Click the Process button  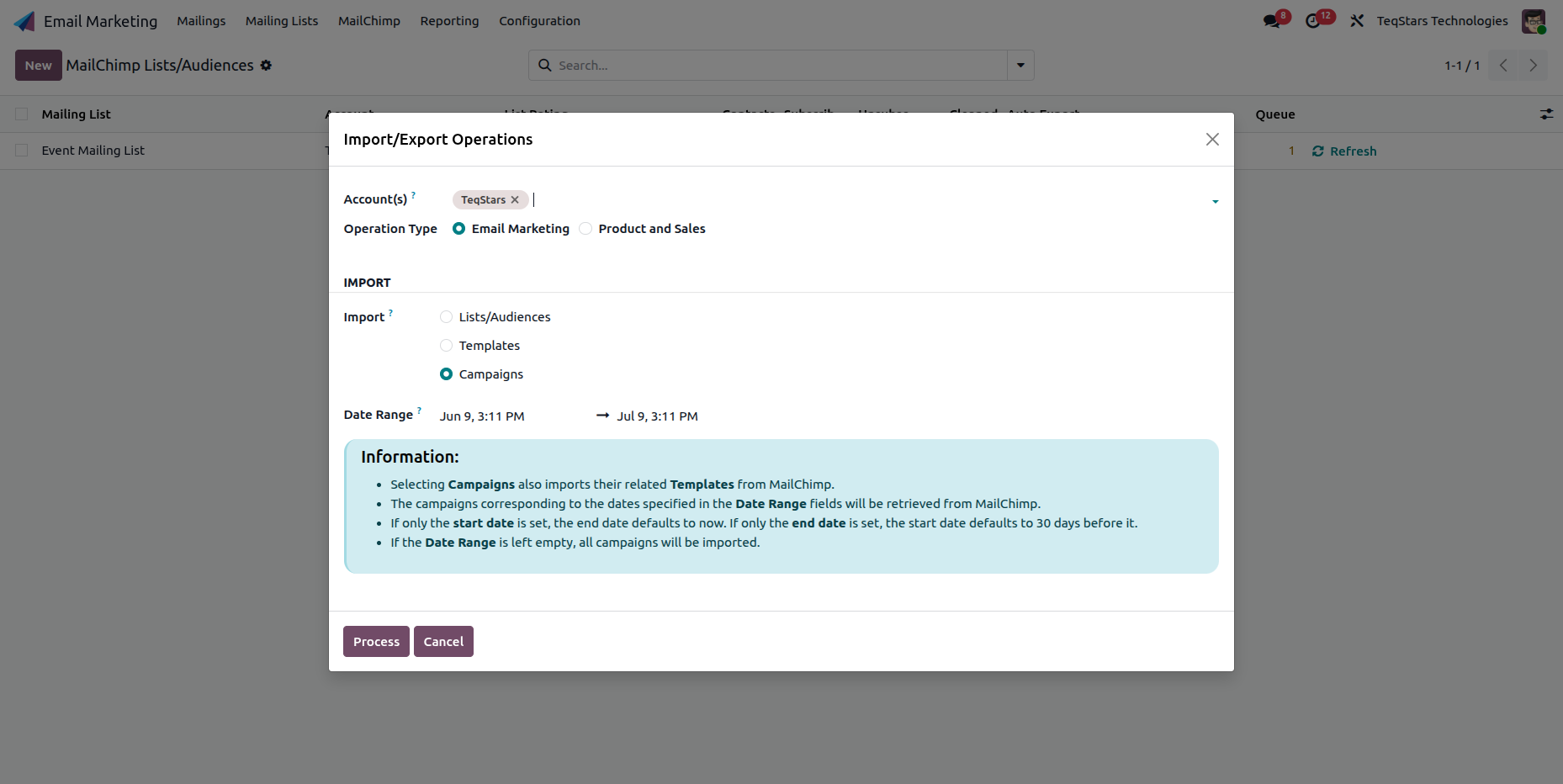[376, 641]
